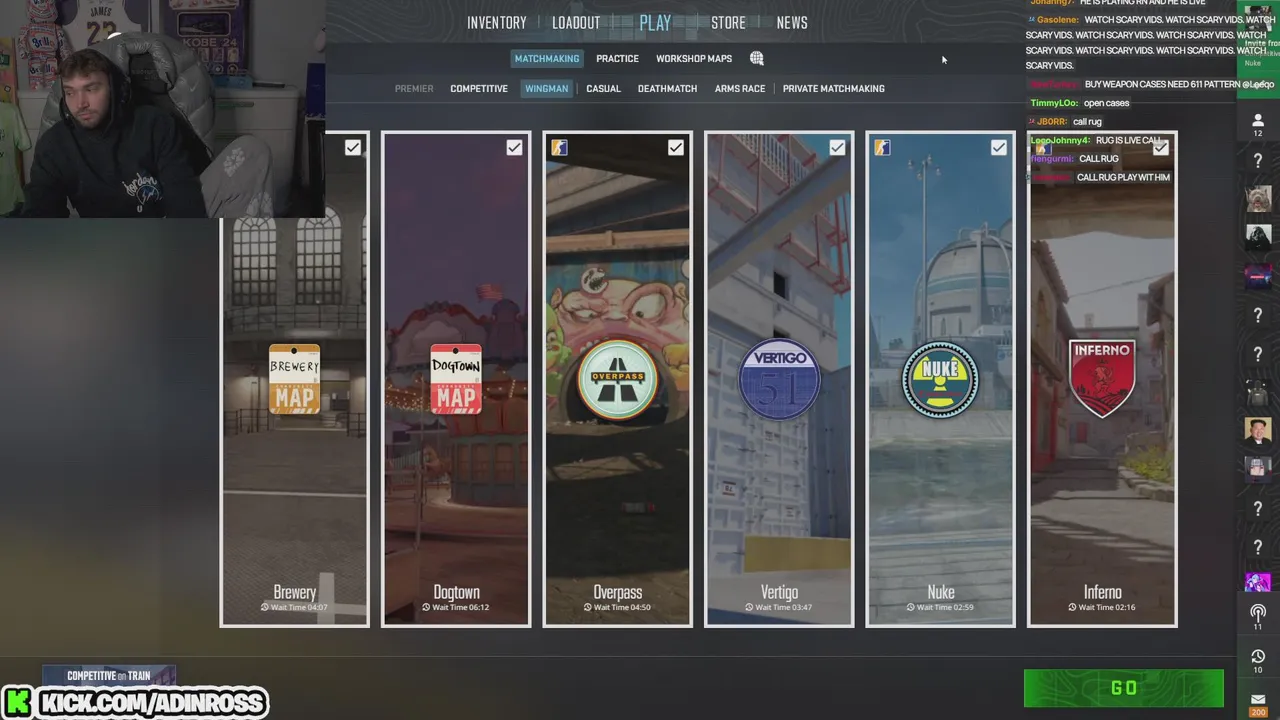Select the man in suit avatar friend

[1258, 431]
